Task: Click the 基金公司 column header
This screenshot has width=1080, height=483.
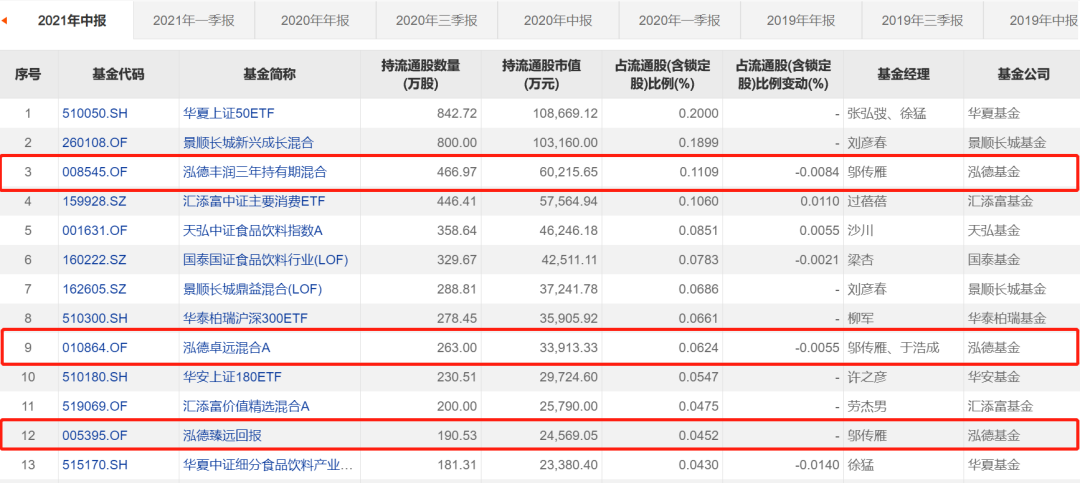Action: [x=1023, y=74]
